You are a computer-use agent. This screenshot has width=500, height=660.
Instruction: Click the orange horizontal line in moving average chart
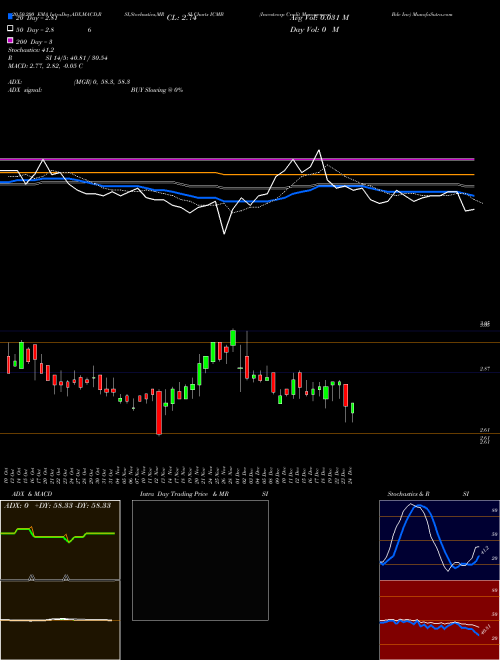[x=237, y=173]
